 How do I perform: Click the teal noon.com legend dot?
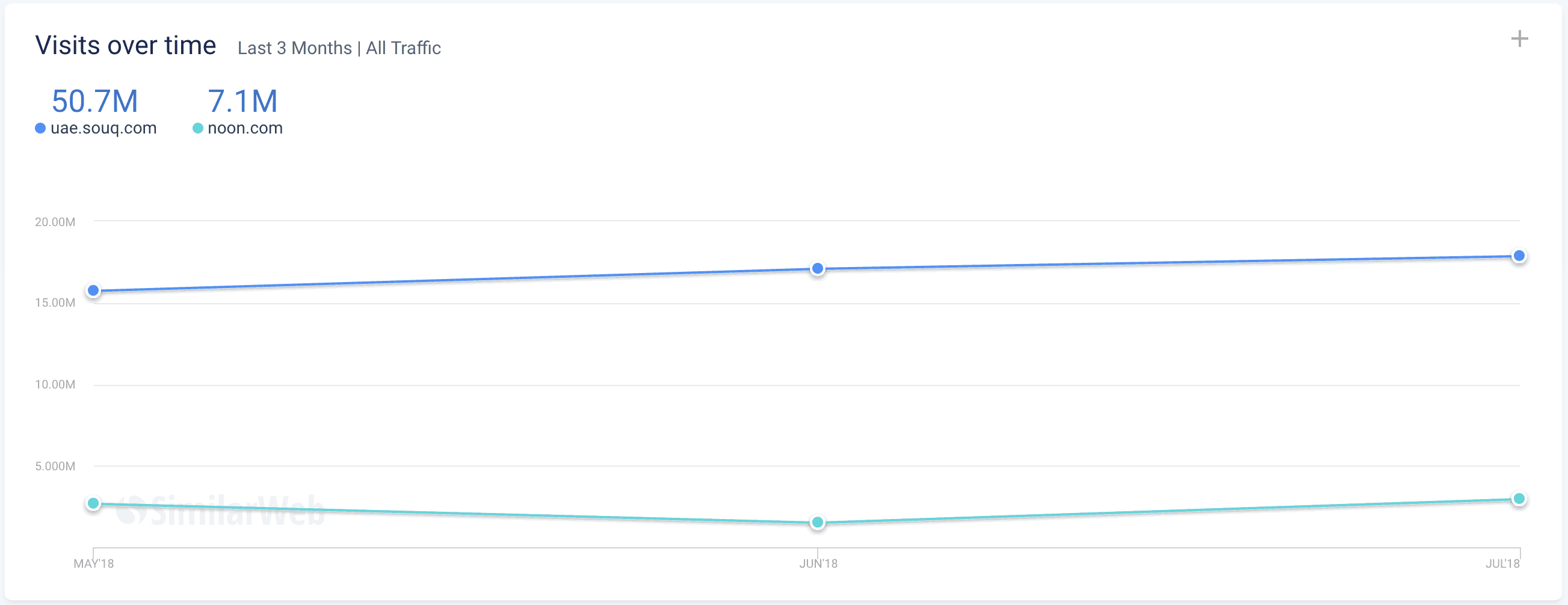197,128
